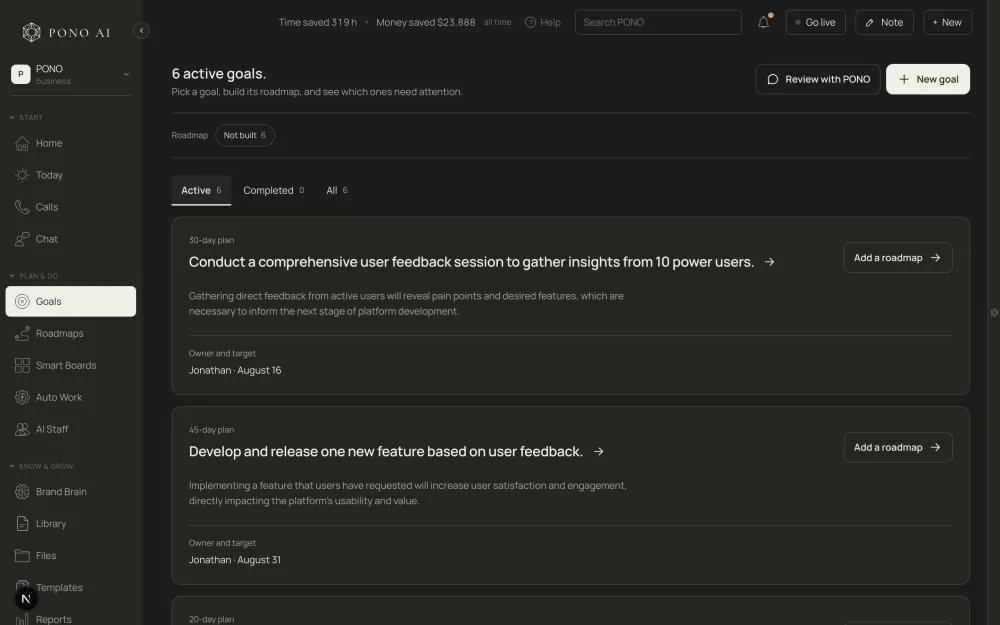Switch to the Completed tab
This screenshot has width=1000, height=625.
[x=274, y=190]
